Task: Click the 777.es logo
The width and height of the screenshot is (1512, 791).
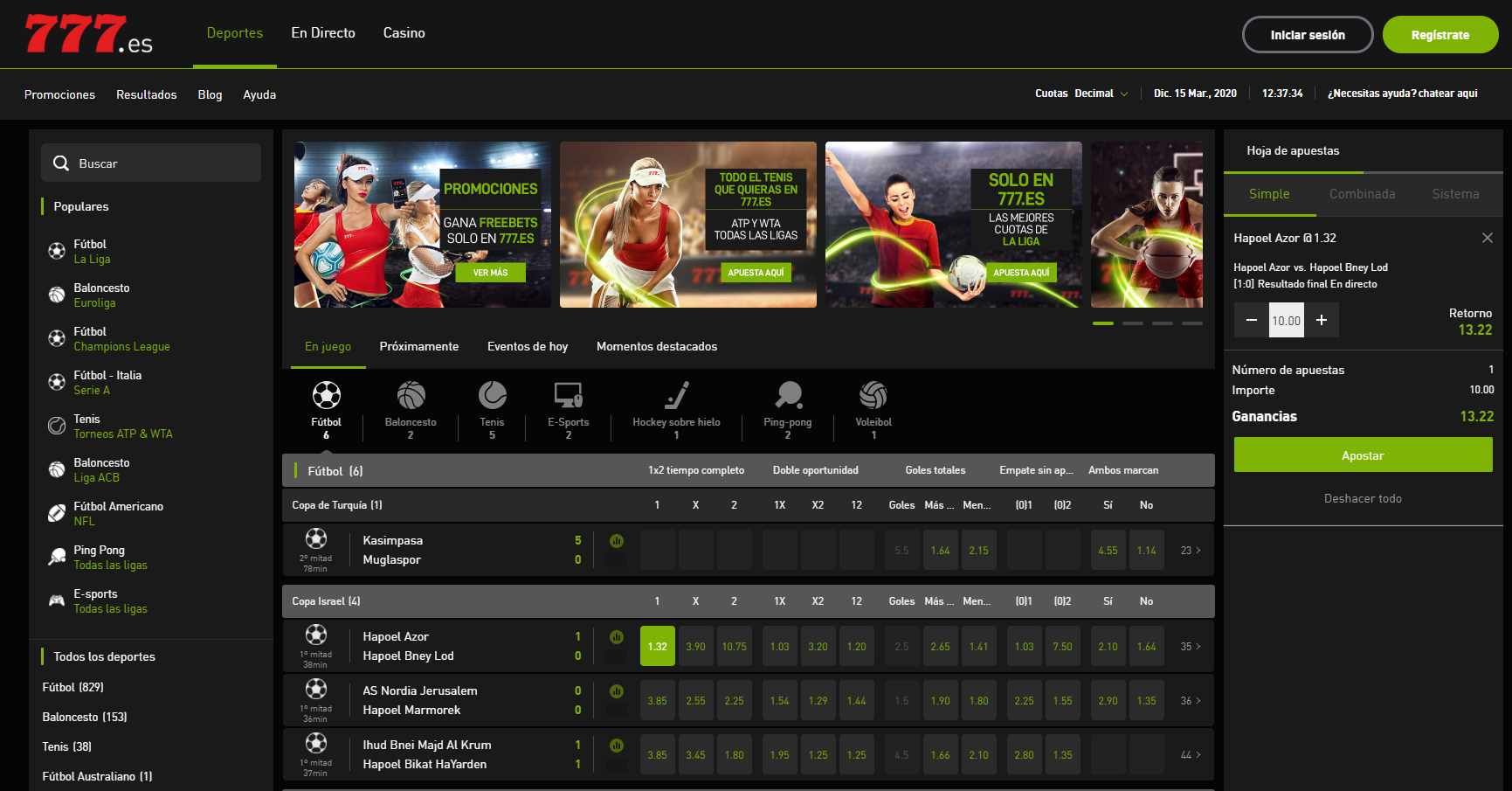Action: pyautogui.click(x=89, y=34)
